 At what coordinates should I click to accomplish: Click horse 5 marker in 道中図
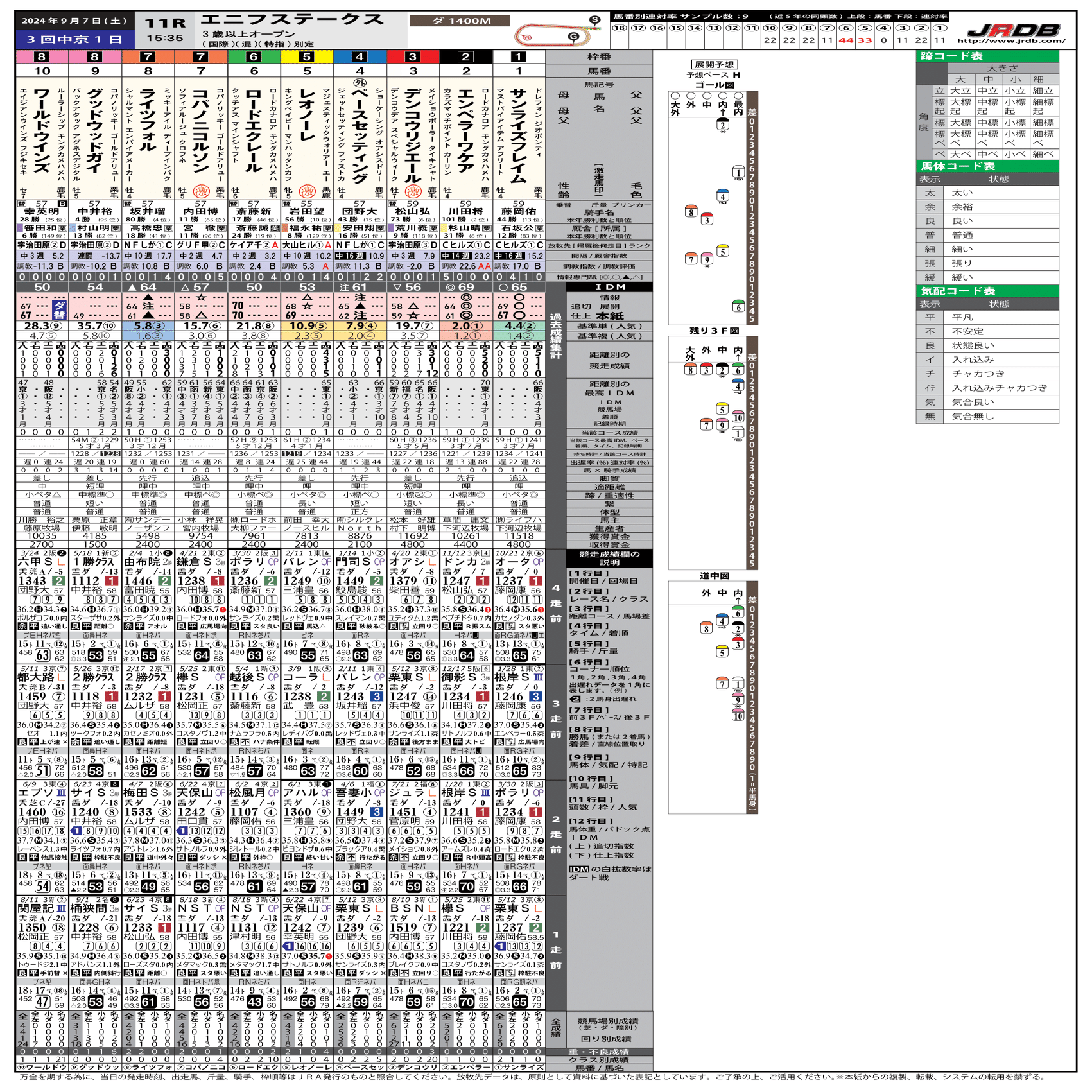point(722,652)
